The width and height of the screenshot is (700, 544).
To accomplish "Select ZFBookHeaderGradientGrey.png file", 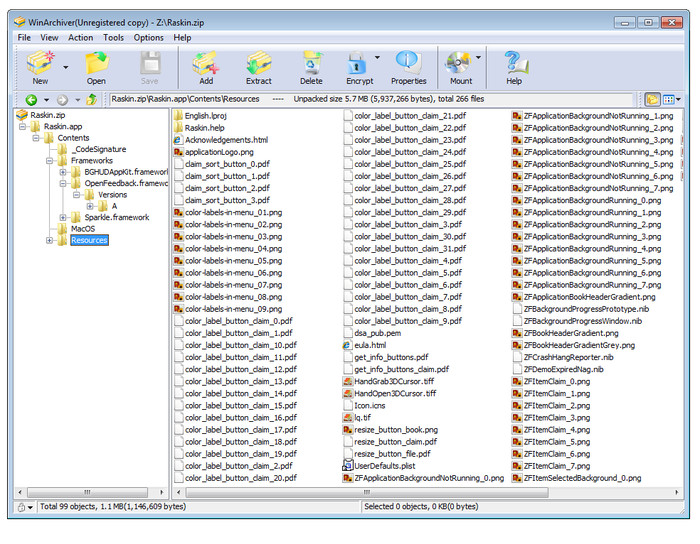I will coord(579,345).
